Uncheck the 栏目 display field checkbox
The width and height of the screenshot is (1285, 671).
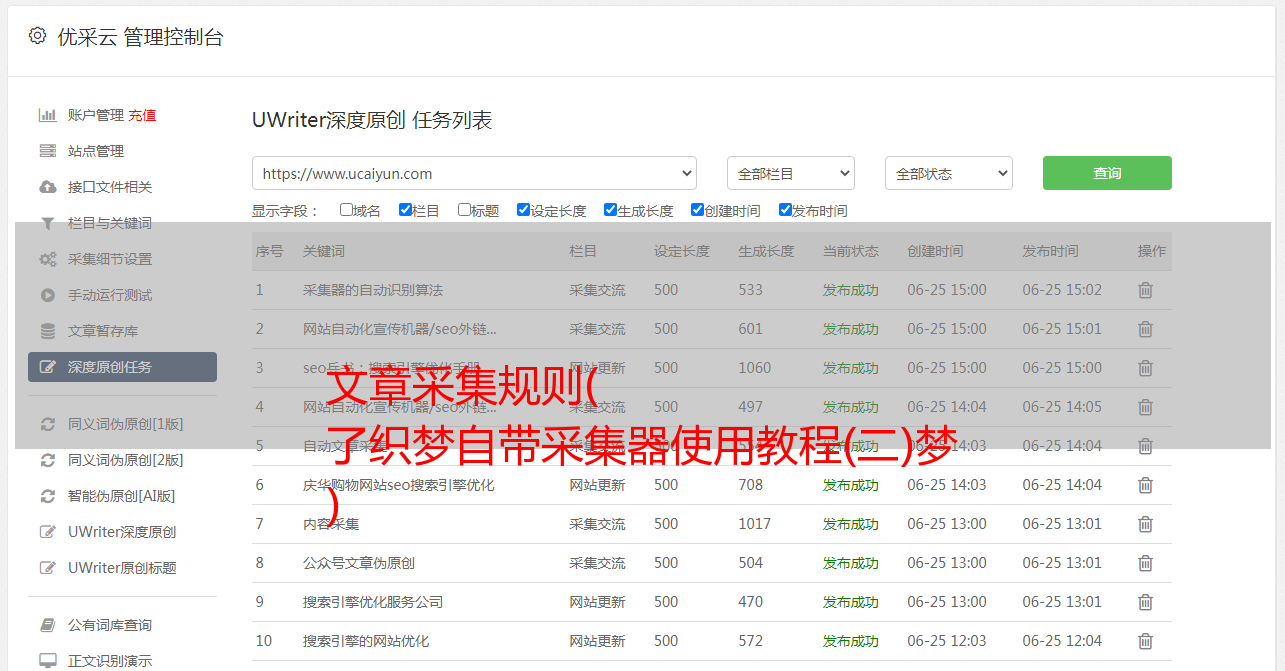(x=405, y=210)
